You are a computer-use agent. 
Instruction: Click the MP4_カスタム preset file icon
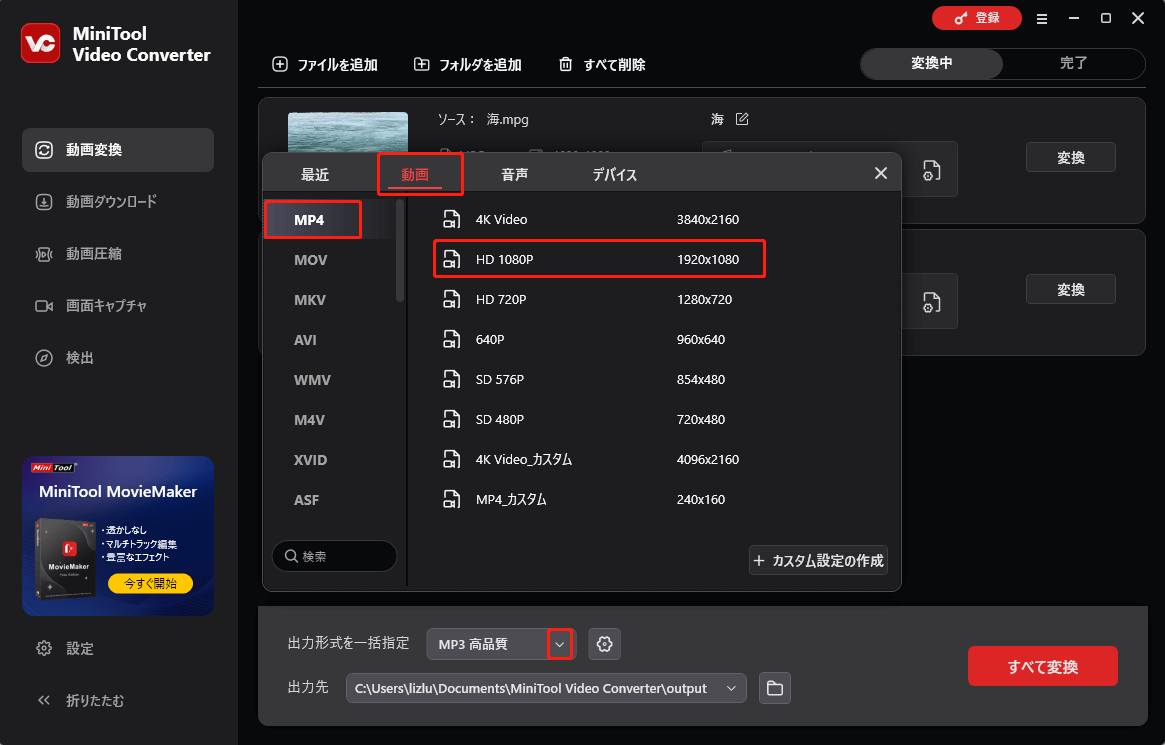(452, 500)
